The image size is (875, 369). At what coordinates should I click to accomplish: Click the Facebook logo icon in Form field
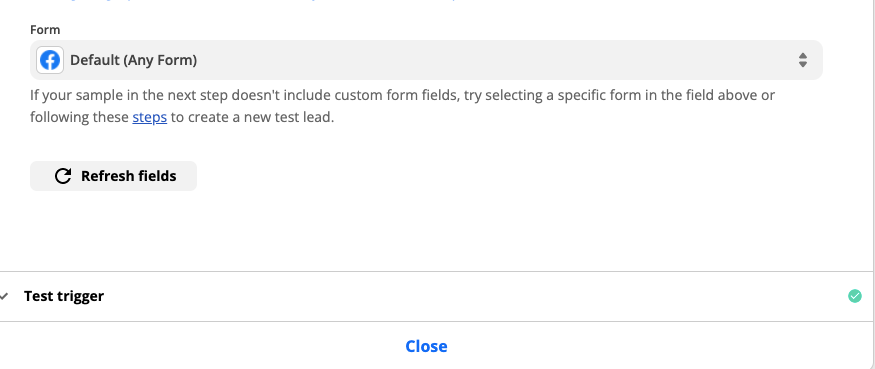(x=50, y=60)
